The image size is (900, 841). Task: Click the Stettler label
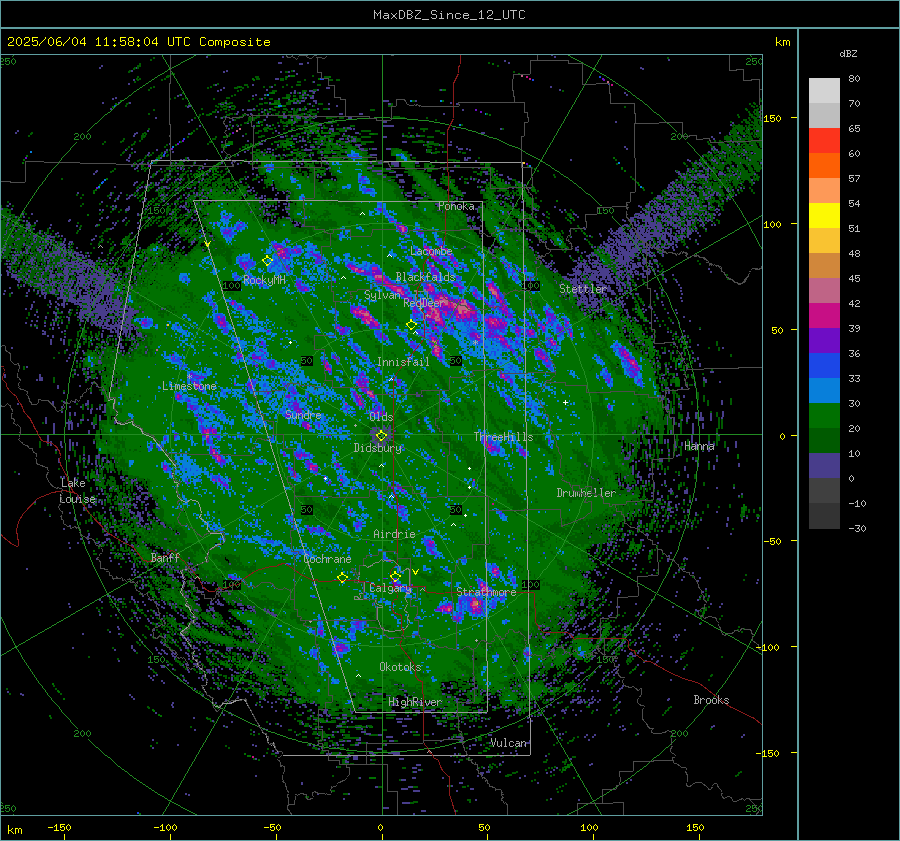coord(583,289)
